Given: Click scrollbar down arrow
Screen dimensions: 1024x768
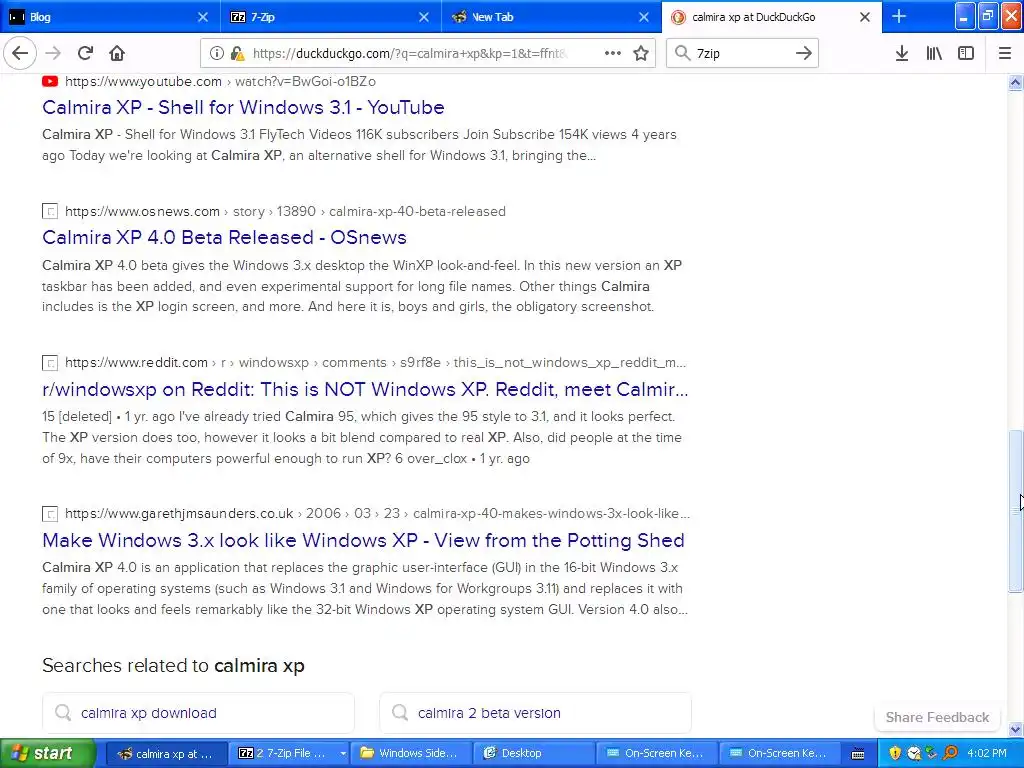Looking at the screenshot, I should (1015, 729).
